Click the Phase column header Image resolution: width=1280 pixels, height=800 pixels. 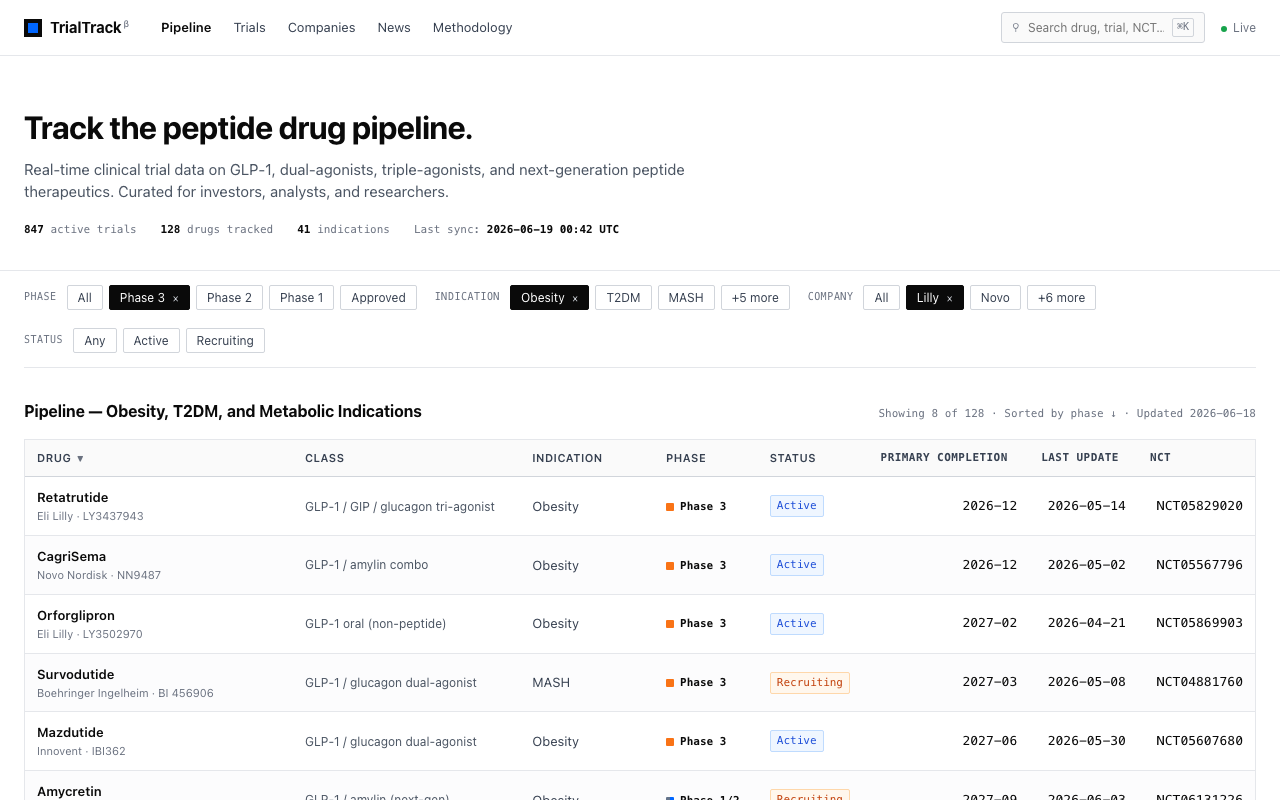coord(686,459)
